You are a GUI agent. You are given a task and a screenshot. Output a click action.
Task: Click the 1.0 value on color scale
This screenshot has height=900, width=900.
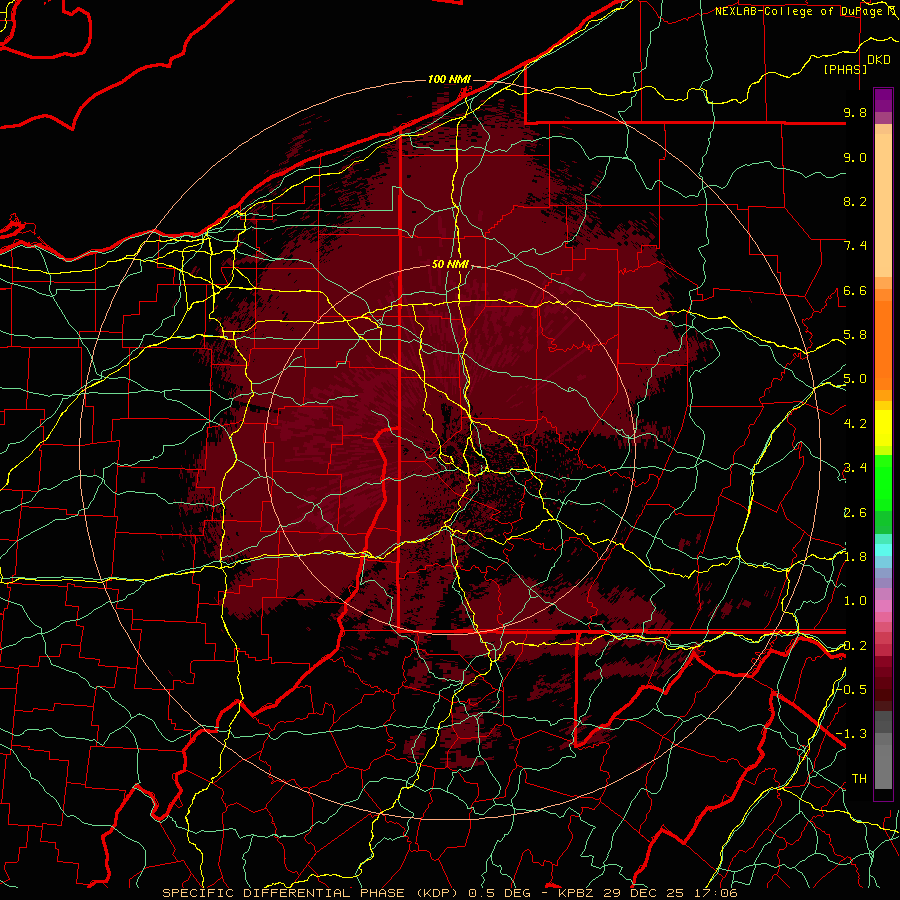pos(855,601)
